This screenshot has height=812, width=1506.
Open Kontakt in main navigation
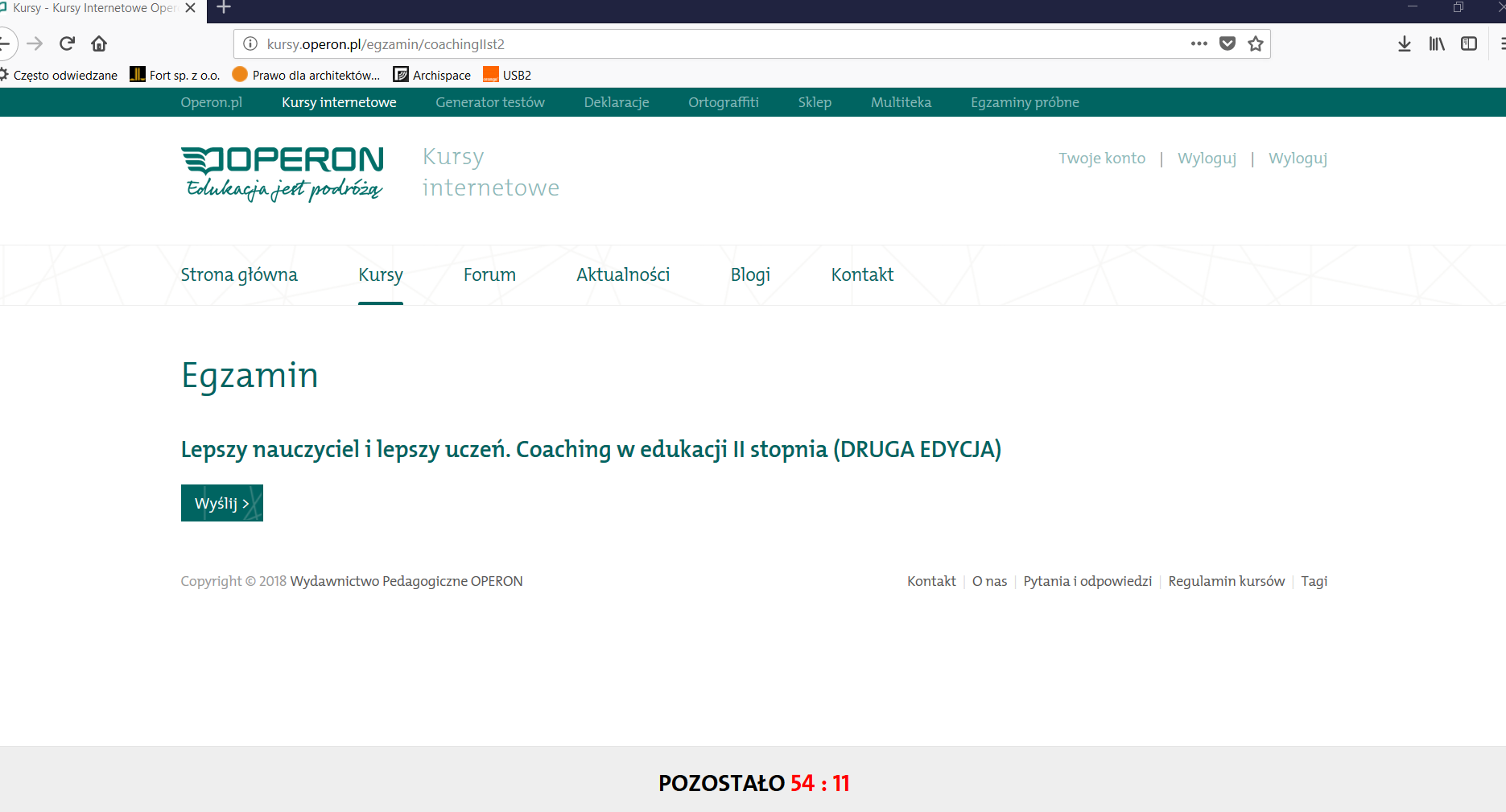862,275
